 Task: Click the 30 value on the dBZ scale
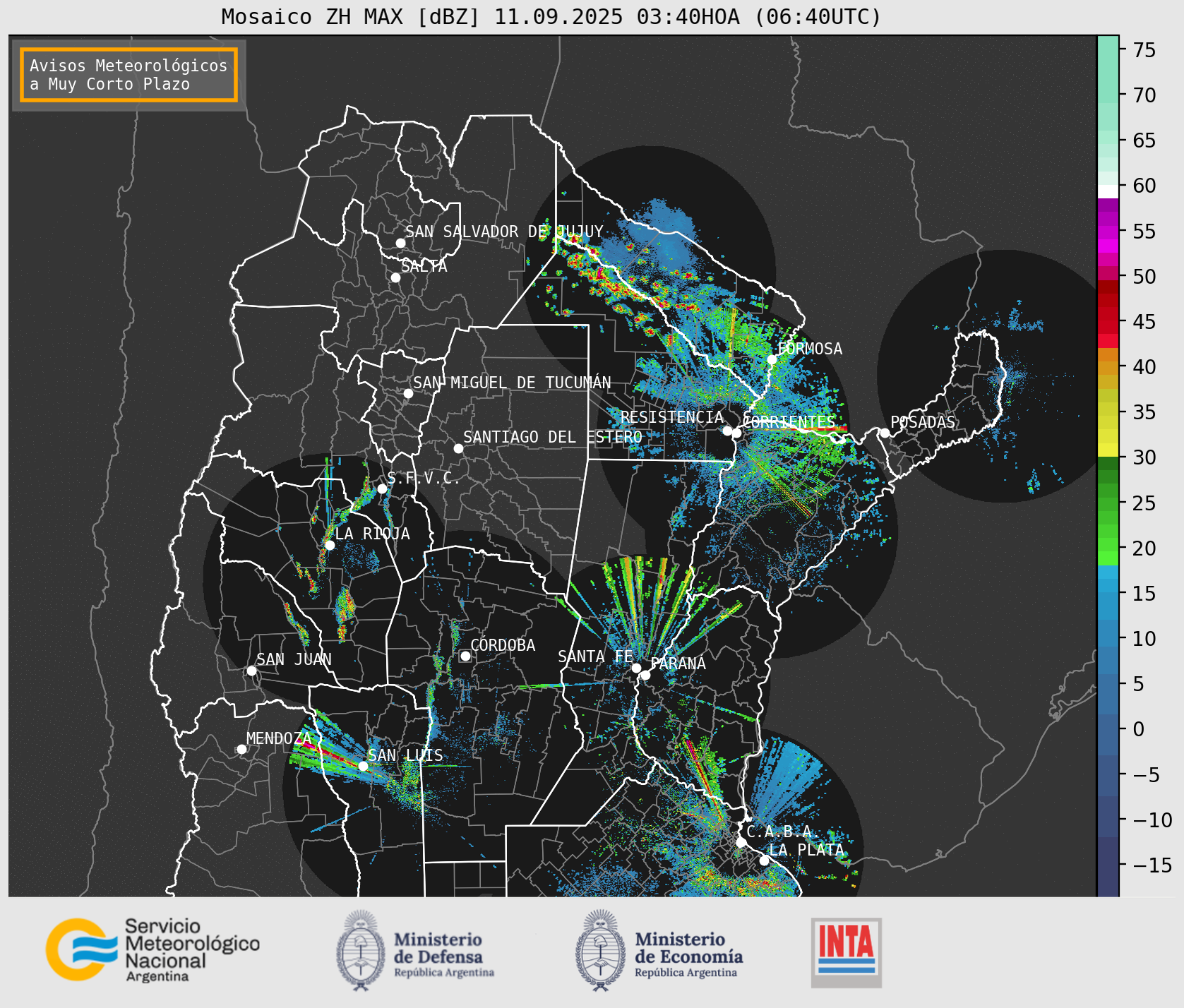pyautogui.click(x=1144, y=457)
